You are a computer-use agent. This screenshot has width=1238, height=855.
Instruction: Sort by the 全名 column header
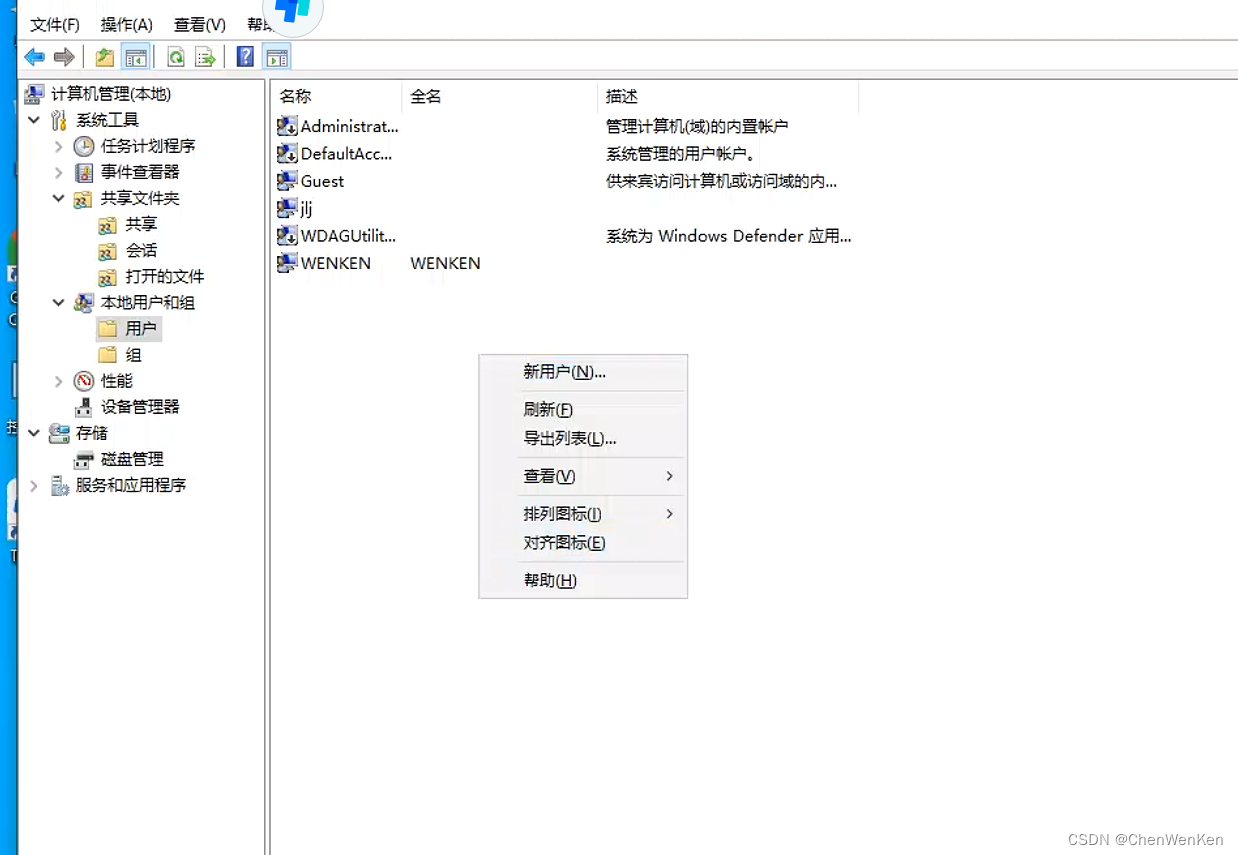[500, 96]
